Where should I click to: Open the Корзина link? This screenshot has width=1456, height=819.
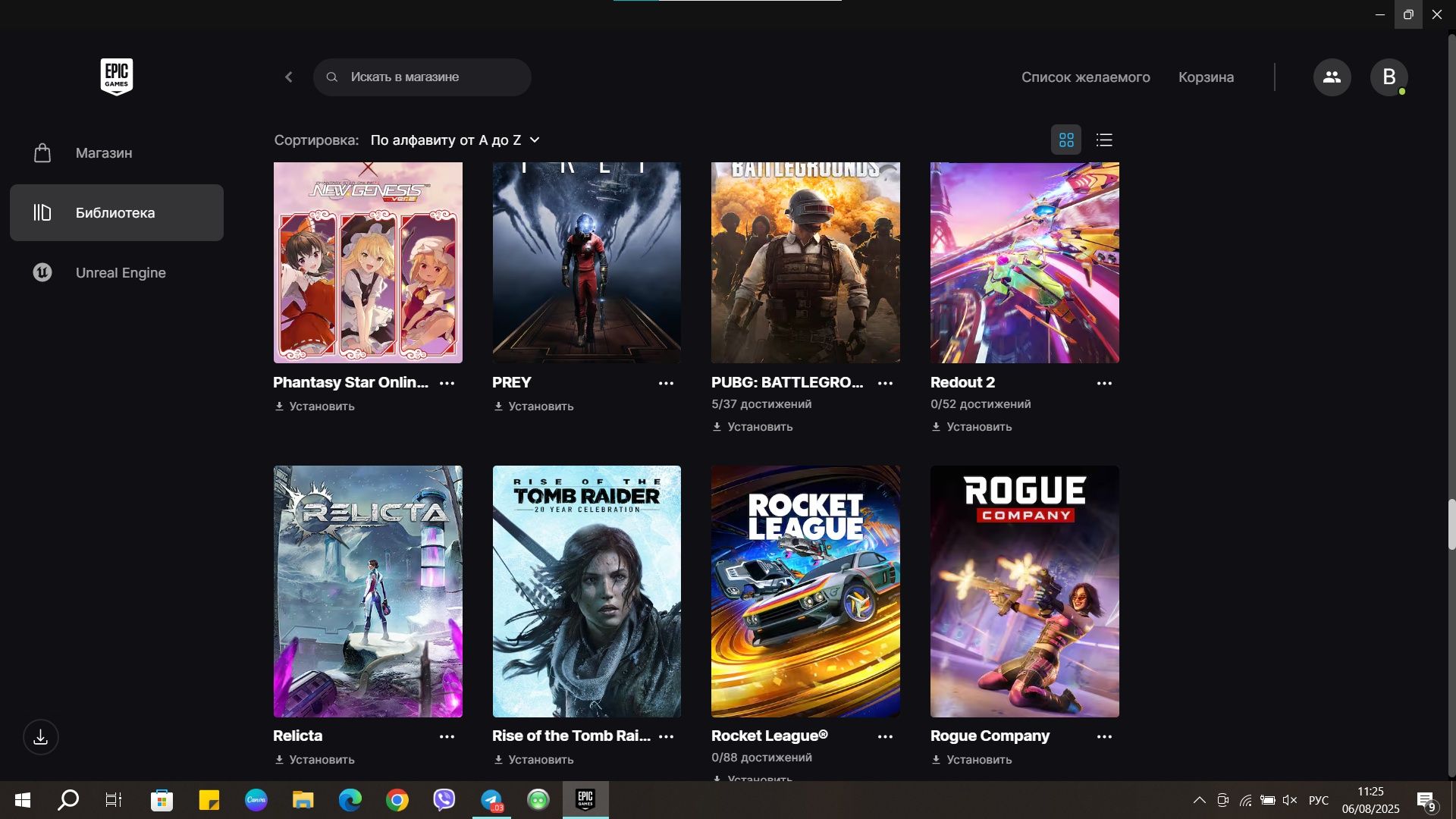pos(1206,77)
